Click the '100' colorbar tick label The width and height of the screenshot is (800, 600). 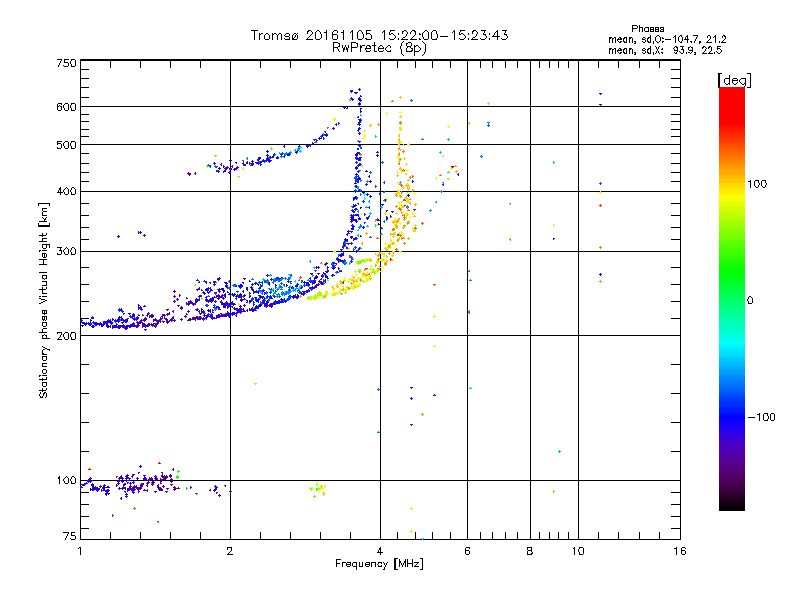click(757, 184)
